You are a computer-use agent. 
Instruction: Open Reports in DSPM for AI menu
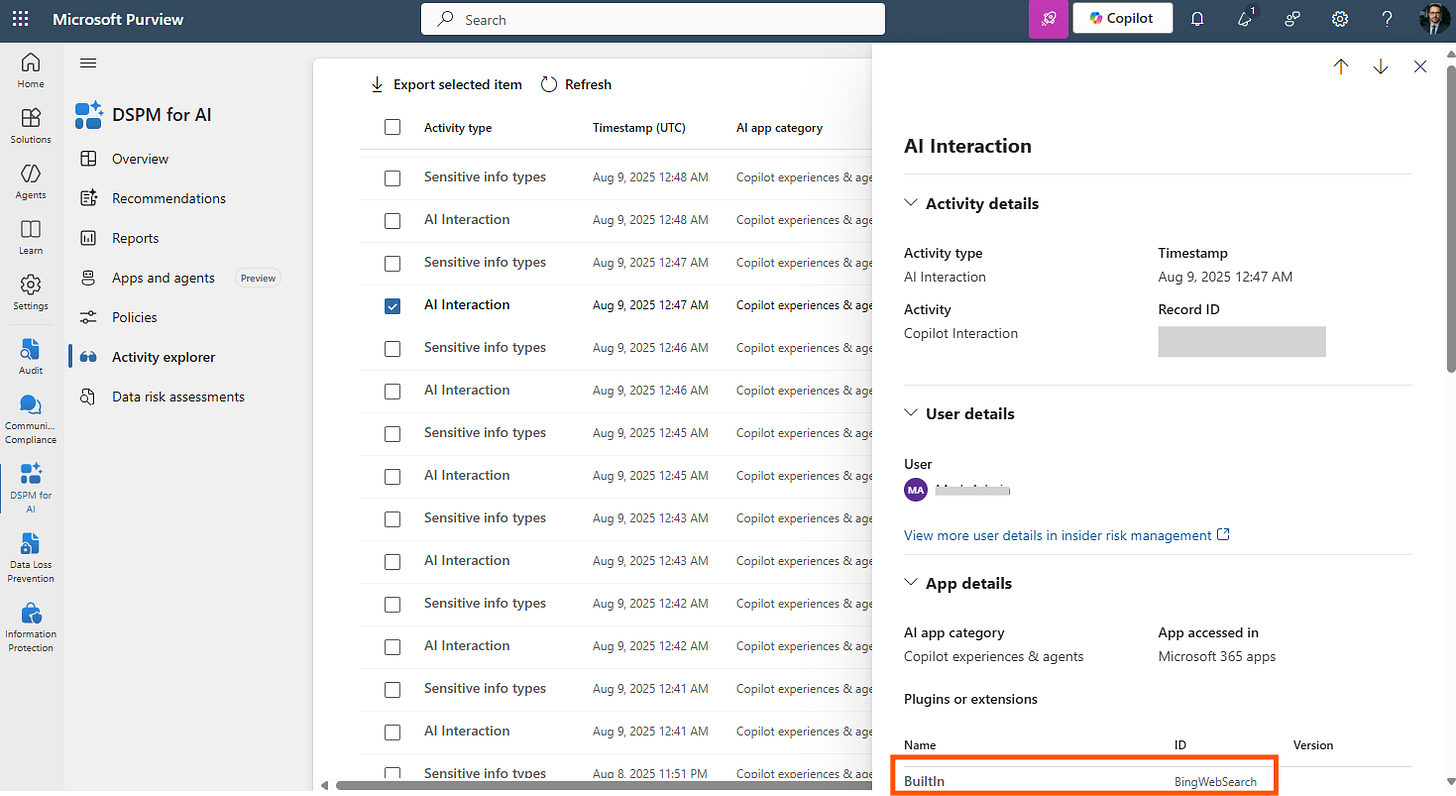(135, 238)
